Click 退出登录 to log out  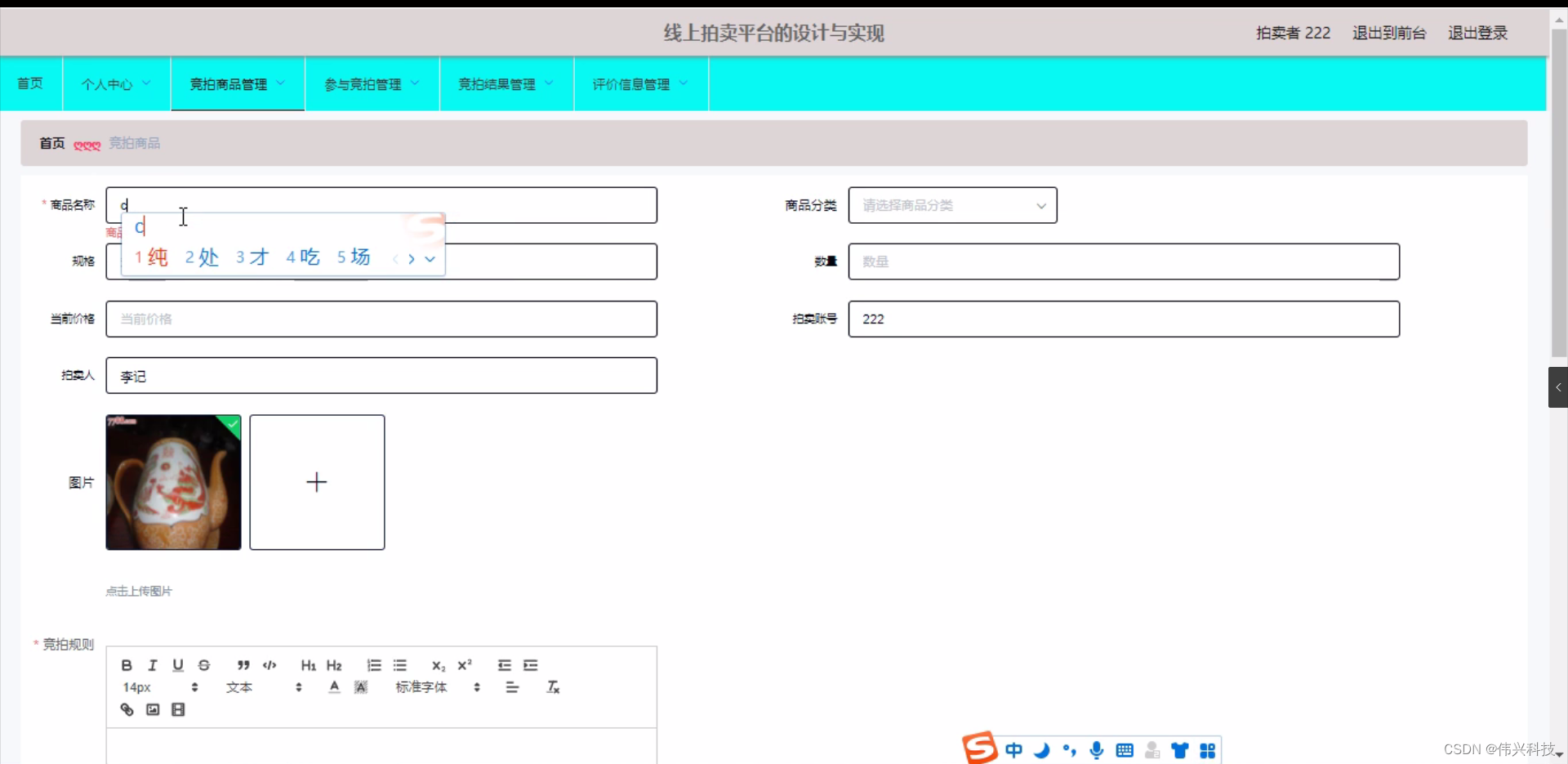click(x=1478, y=33)
